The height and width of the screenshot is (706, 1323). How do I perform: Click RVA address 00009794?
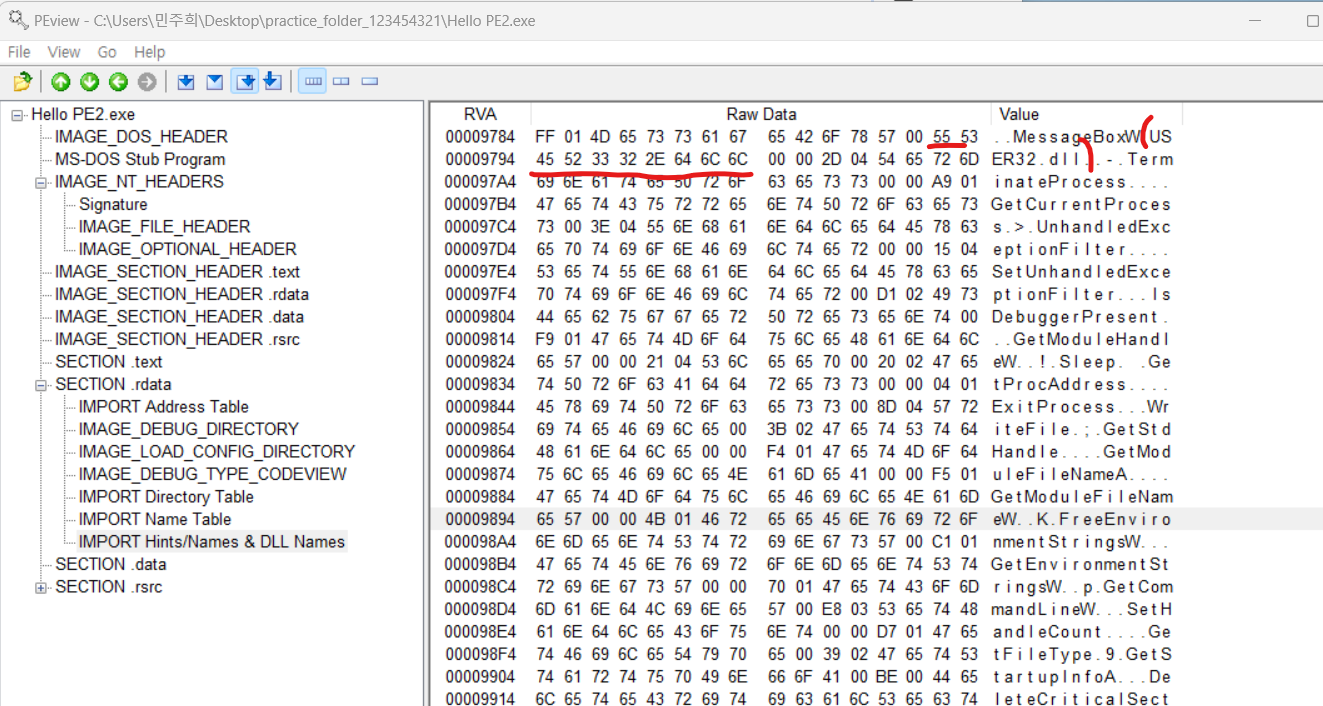[480, 159]
